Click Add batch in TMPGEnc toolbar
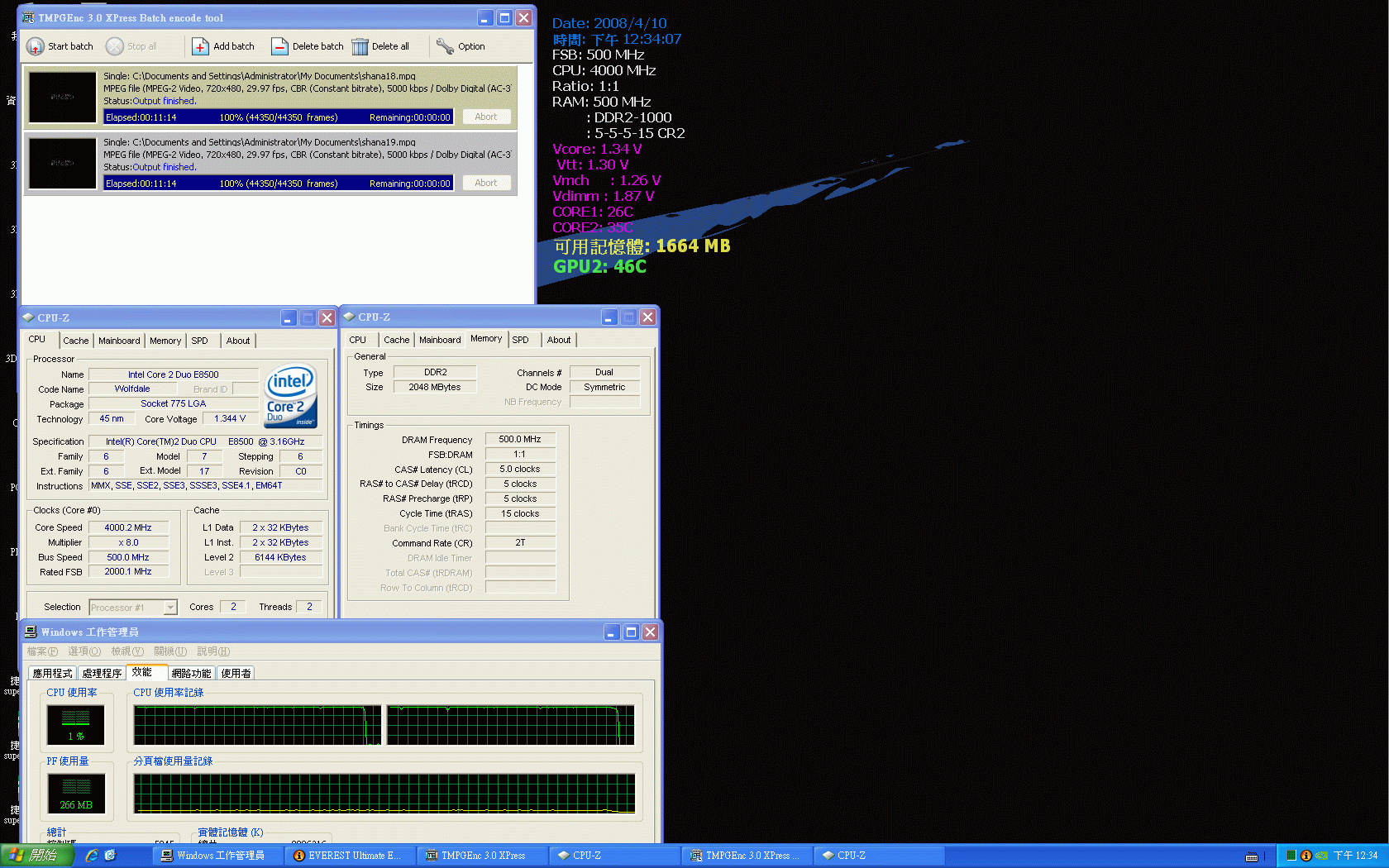1389x868 pixels. coord(223,46)
